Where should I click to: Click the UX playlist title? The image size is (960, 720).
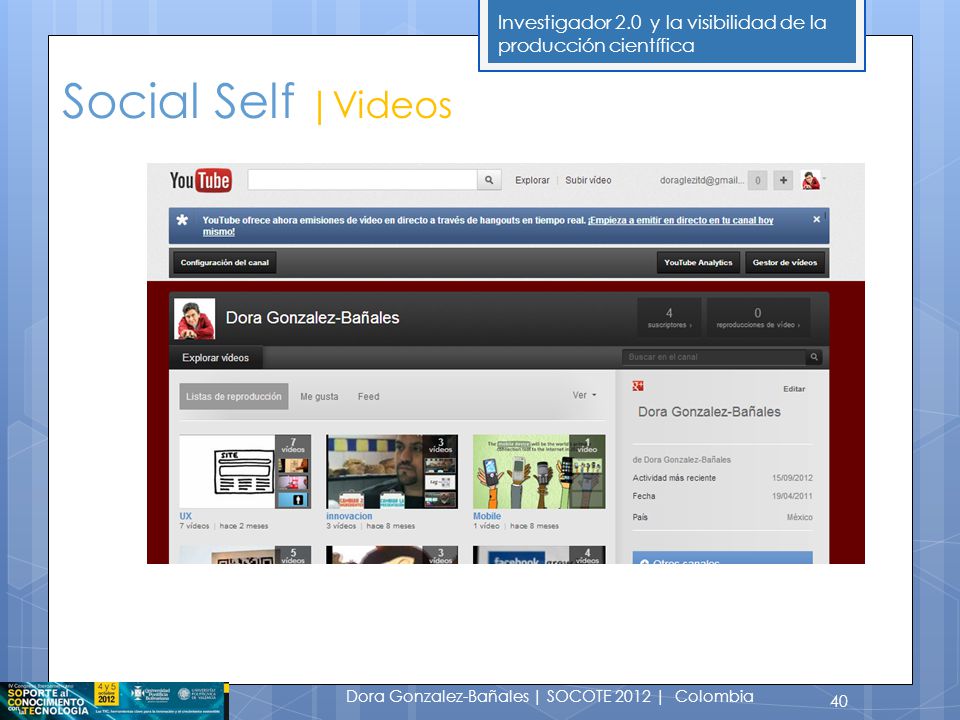coord(186,516)
